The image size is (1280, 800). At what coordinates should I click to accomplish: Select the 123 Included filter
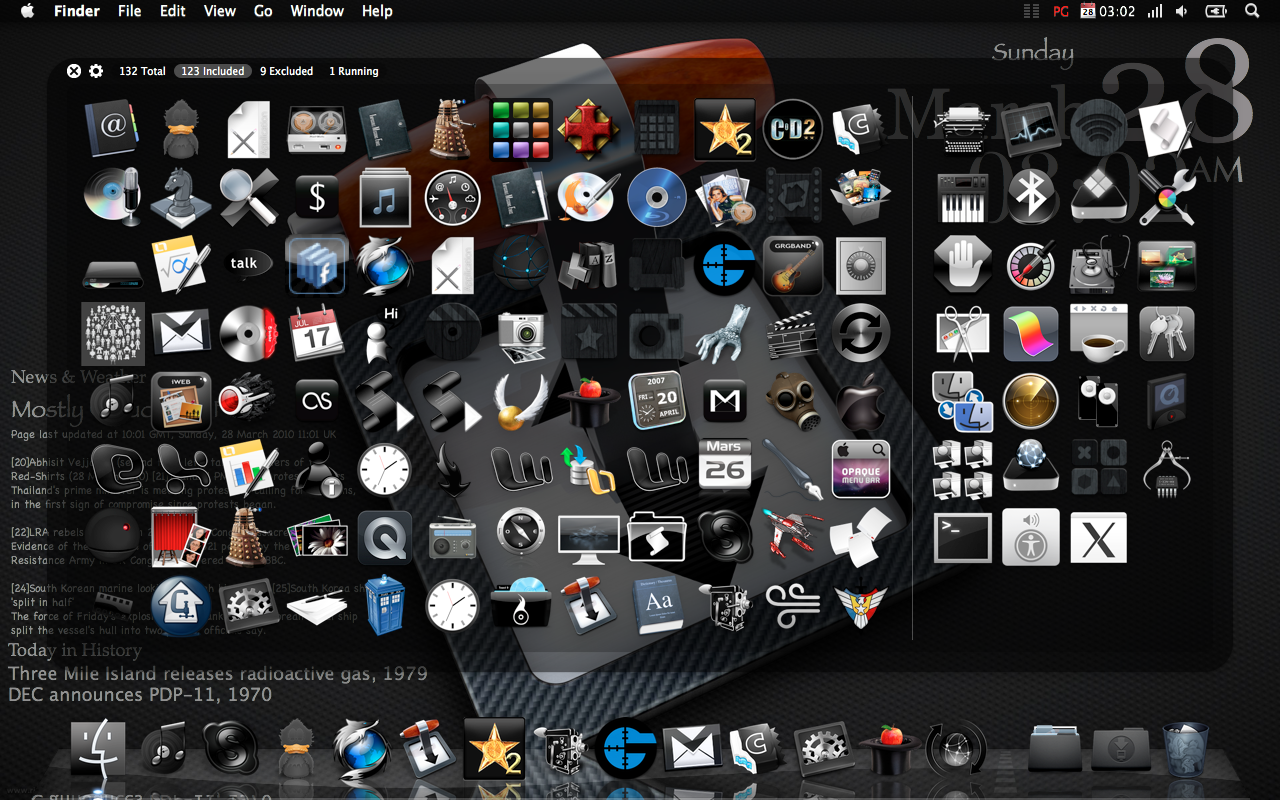point(213,72)
